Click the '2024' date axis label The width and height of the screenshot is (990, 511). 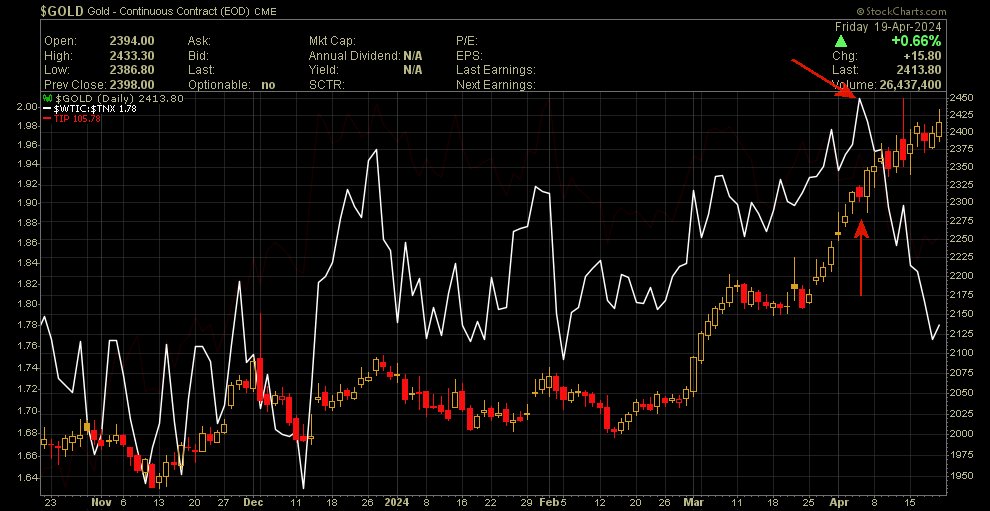click(396, 502)
